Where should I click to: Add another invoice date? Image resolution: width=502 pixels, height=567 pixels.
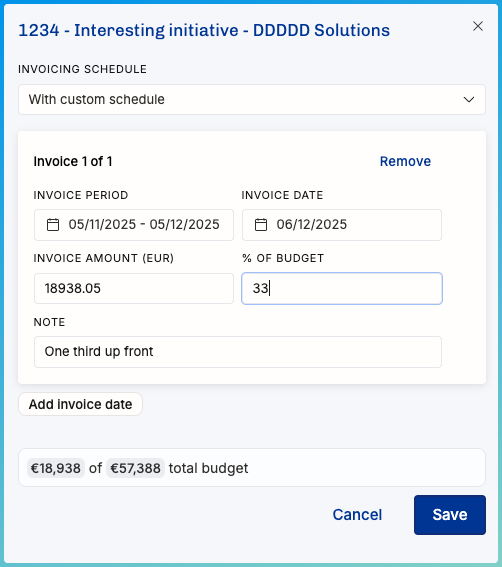point(80,404)
